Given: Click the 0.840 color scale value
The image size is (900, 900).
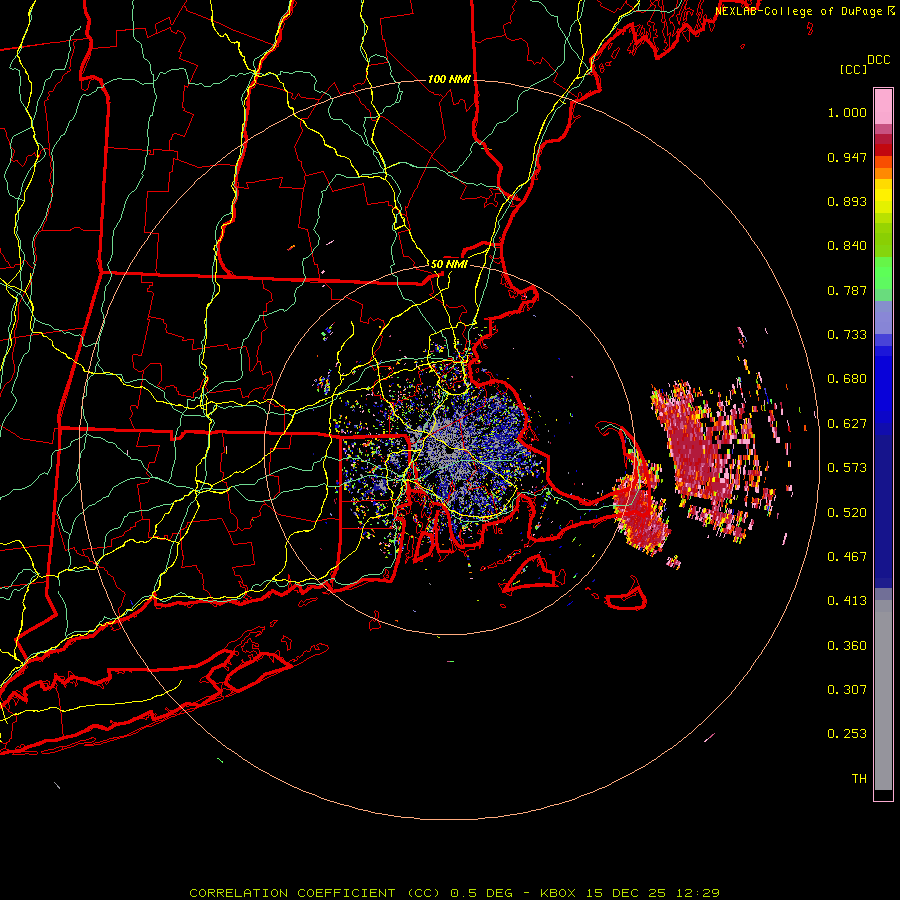Looking at the screenshot, I should pyautogui.click(x=847, y=246).
